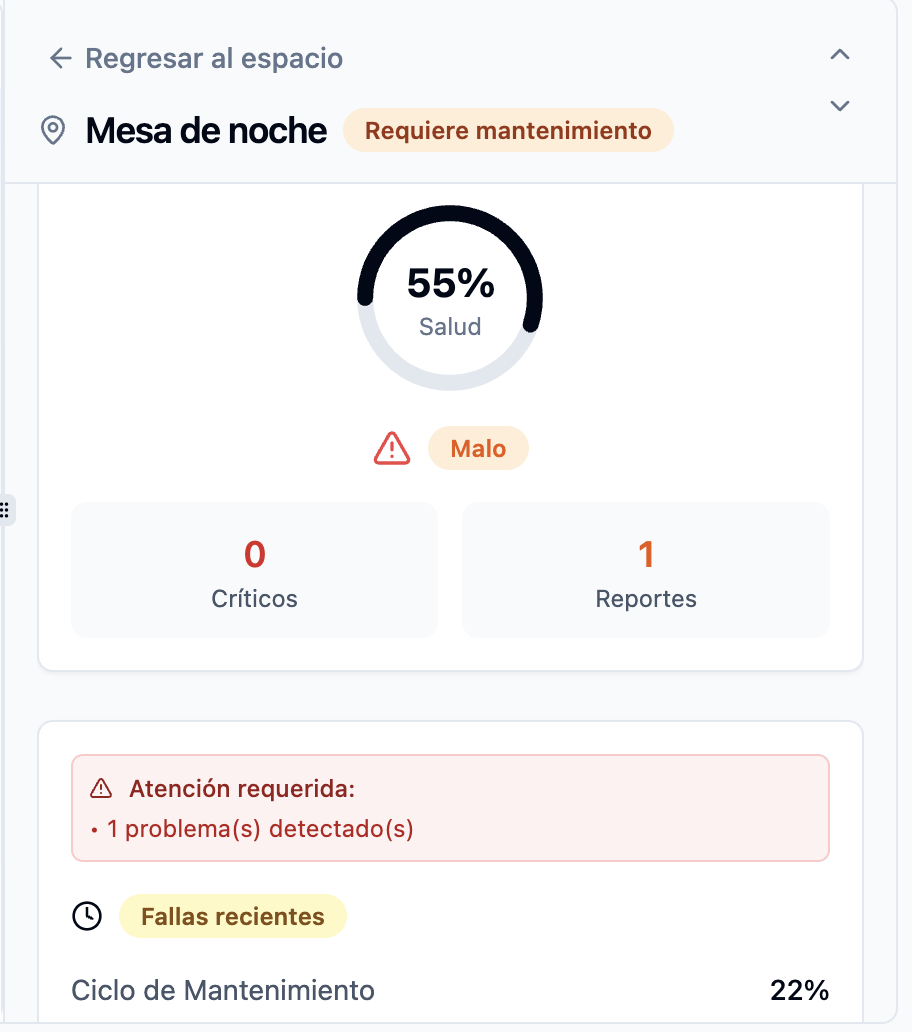
Task: Expand the section using the down chevron
Action: 839,105
